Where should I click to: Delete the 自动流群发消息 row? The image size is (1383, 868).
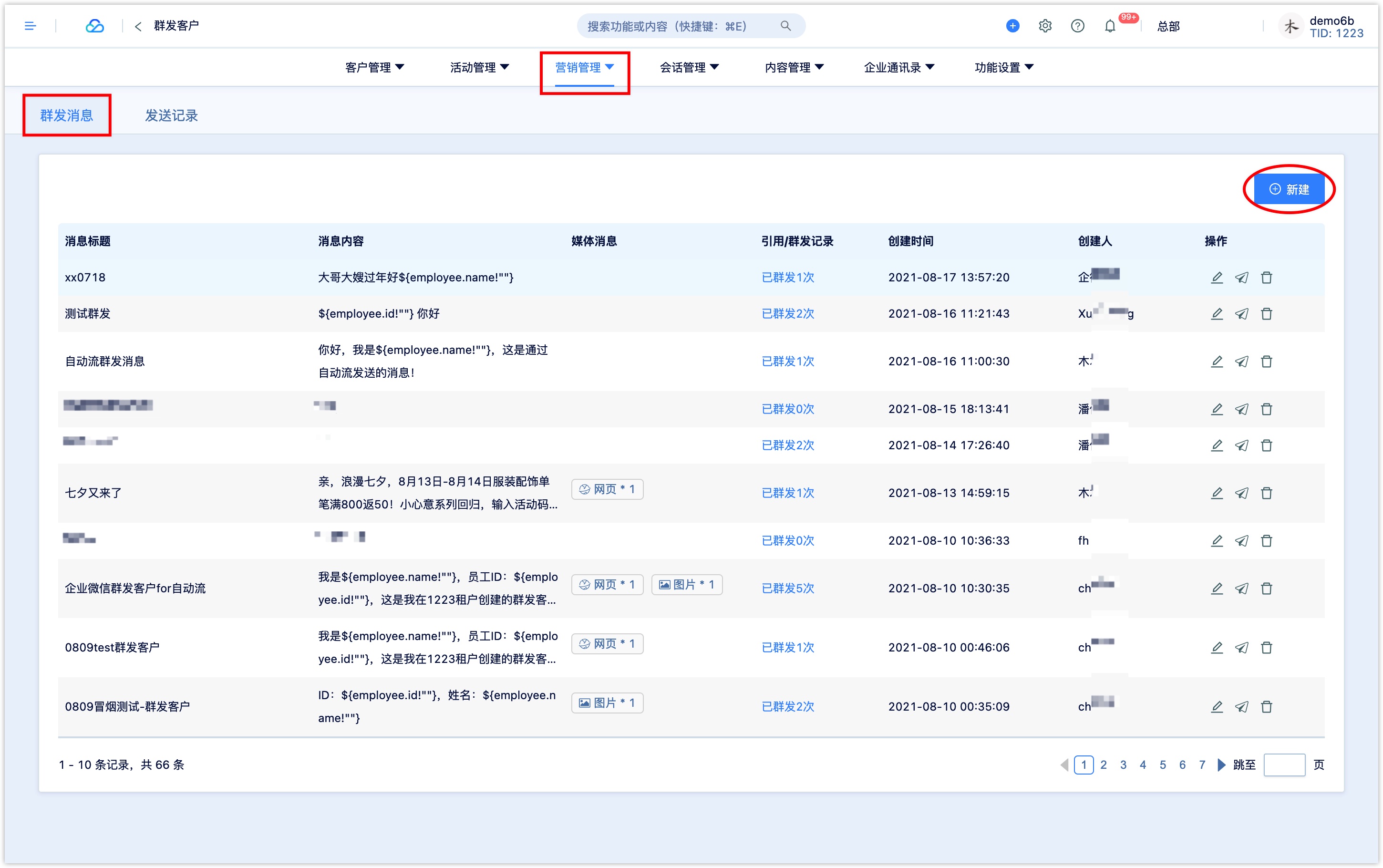coord(1267,361)
